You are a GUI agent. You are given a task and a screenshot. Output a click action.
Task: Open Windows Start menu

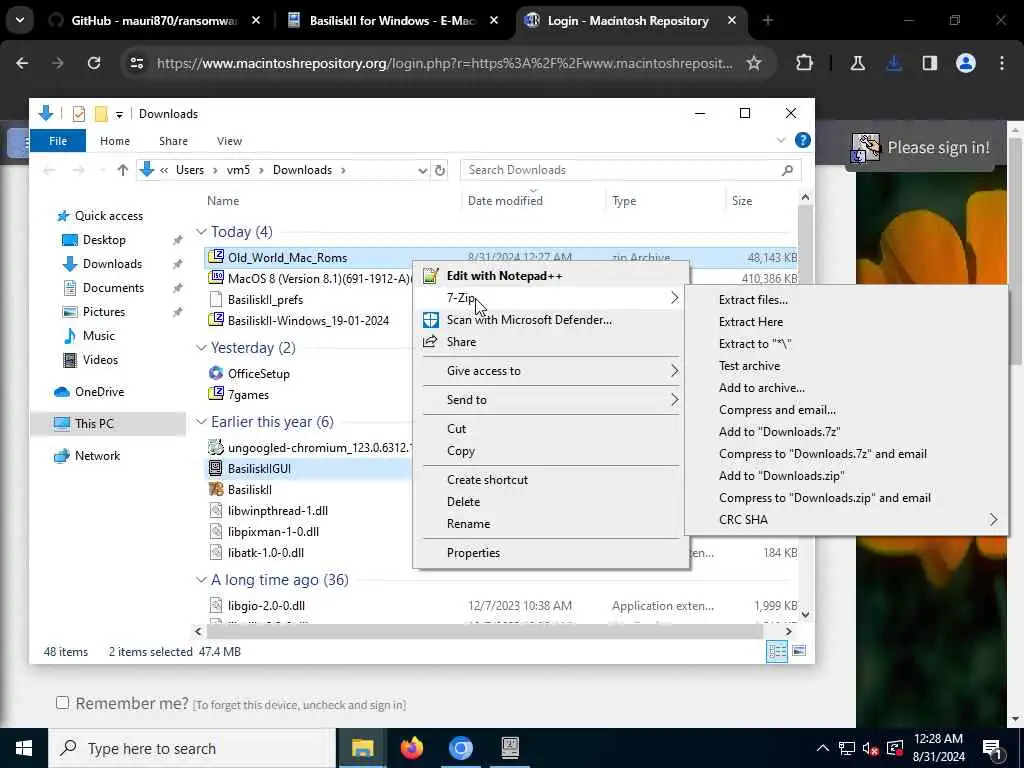pos(24,748)
